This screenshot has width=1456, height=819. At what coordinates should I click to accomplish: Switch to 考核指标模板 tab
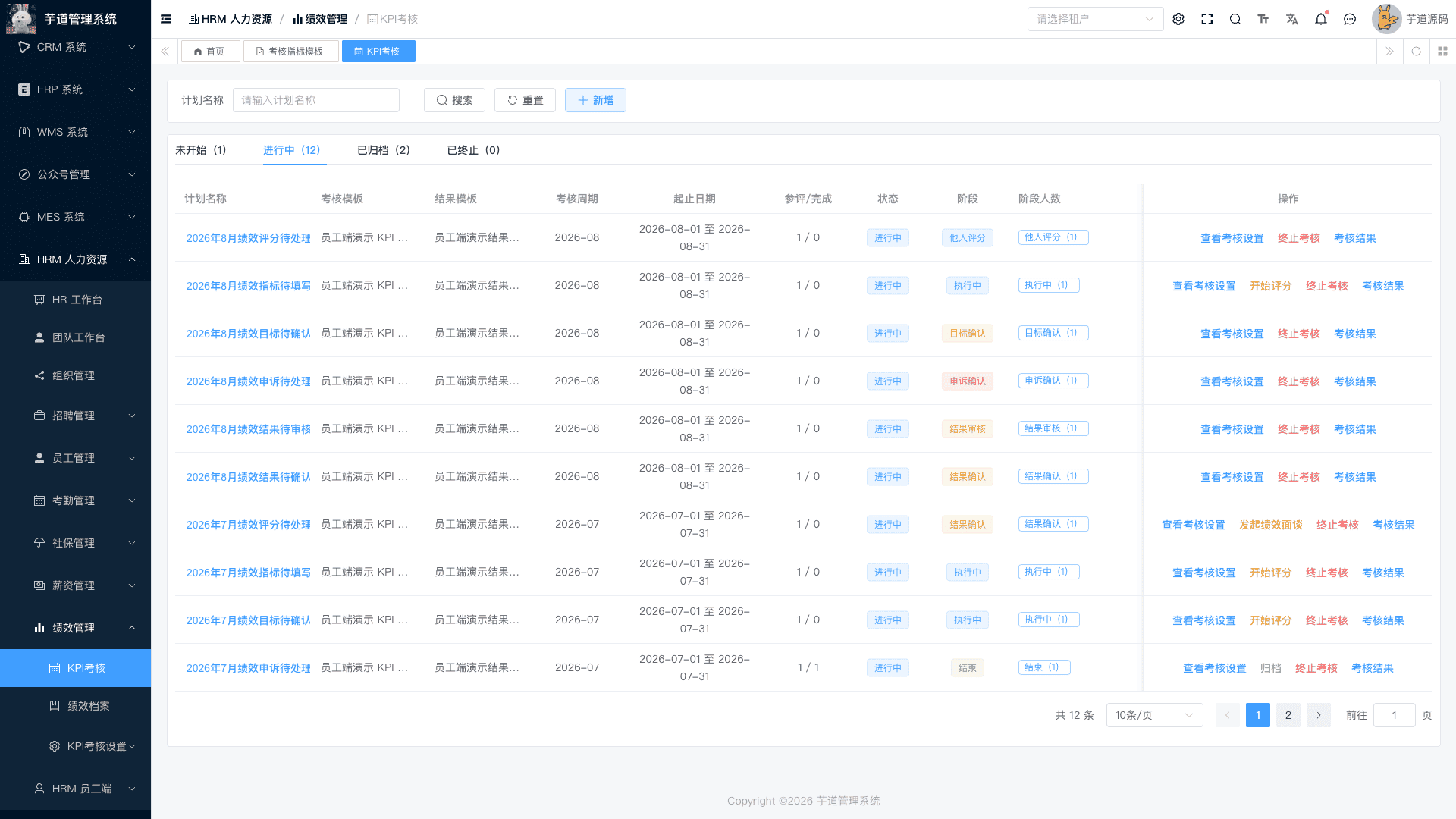(x=290, y=52)
